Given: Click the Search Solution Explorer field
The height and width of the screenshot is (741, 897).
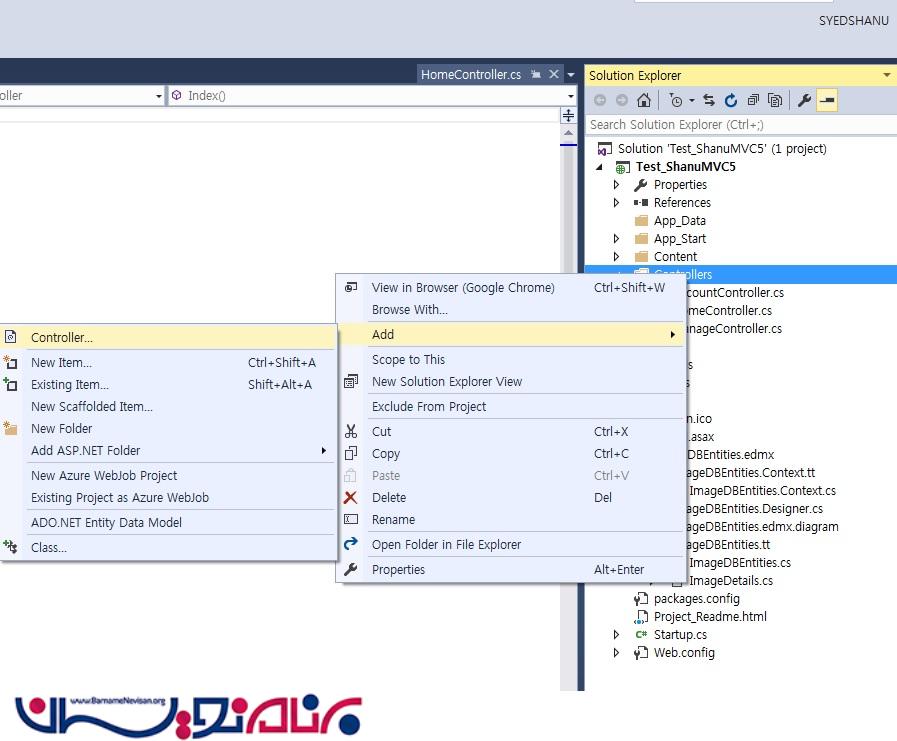Looking at the screenshot, I should (x=735, y=125).
